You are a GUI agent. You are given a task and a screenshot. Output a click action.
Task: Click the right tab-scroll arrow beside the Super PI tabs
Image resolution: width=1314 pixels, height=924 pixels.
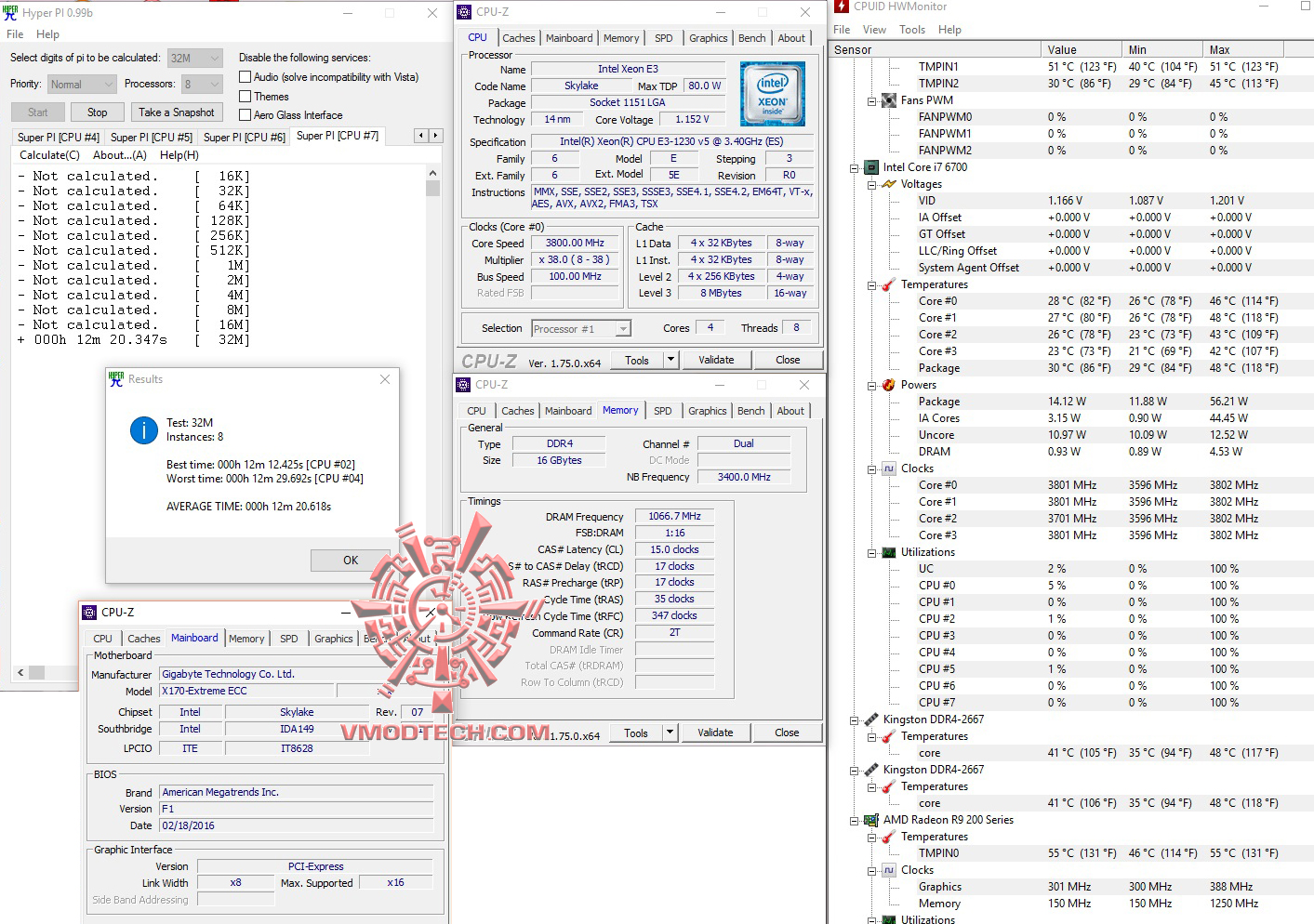click(x=435, y=136)
